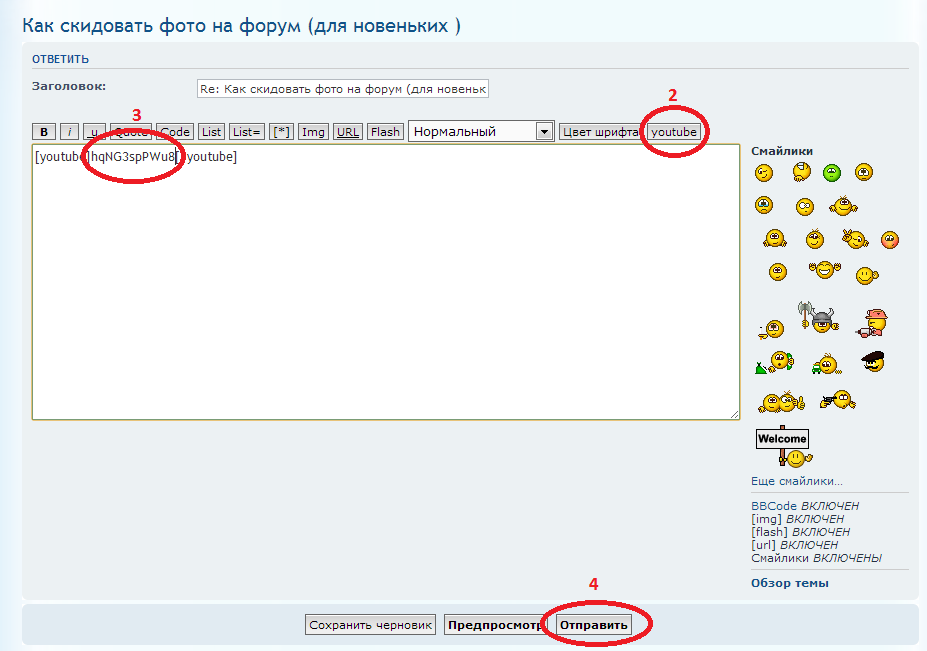This screenshot has height=651, width=927.
Task: Toggle underline text formatting (u)
Action: tap(94, 132)
